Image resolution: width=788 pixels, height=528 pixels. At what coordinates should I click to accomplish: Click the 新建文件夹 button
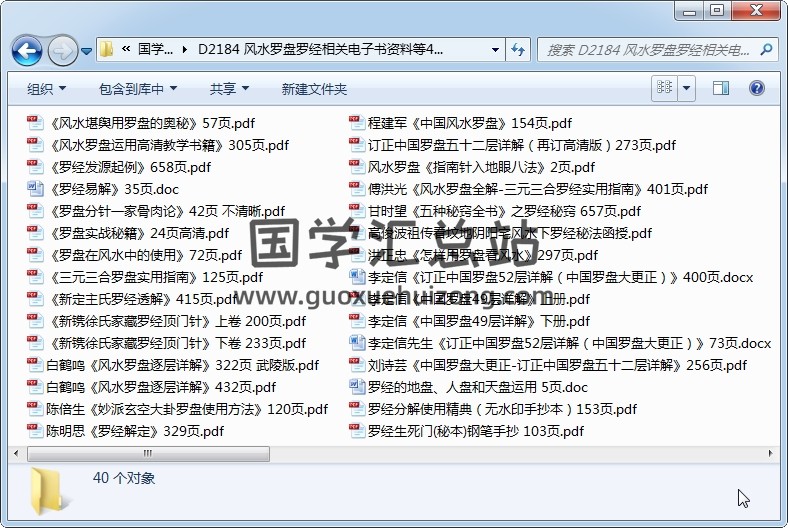(x=314, y=89)
